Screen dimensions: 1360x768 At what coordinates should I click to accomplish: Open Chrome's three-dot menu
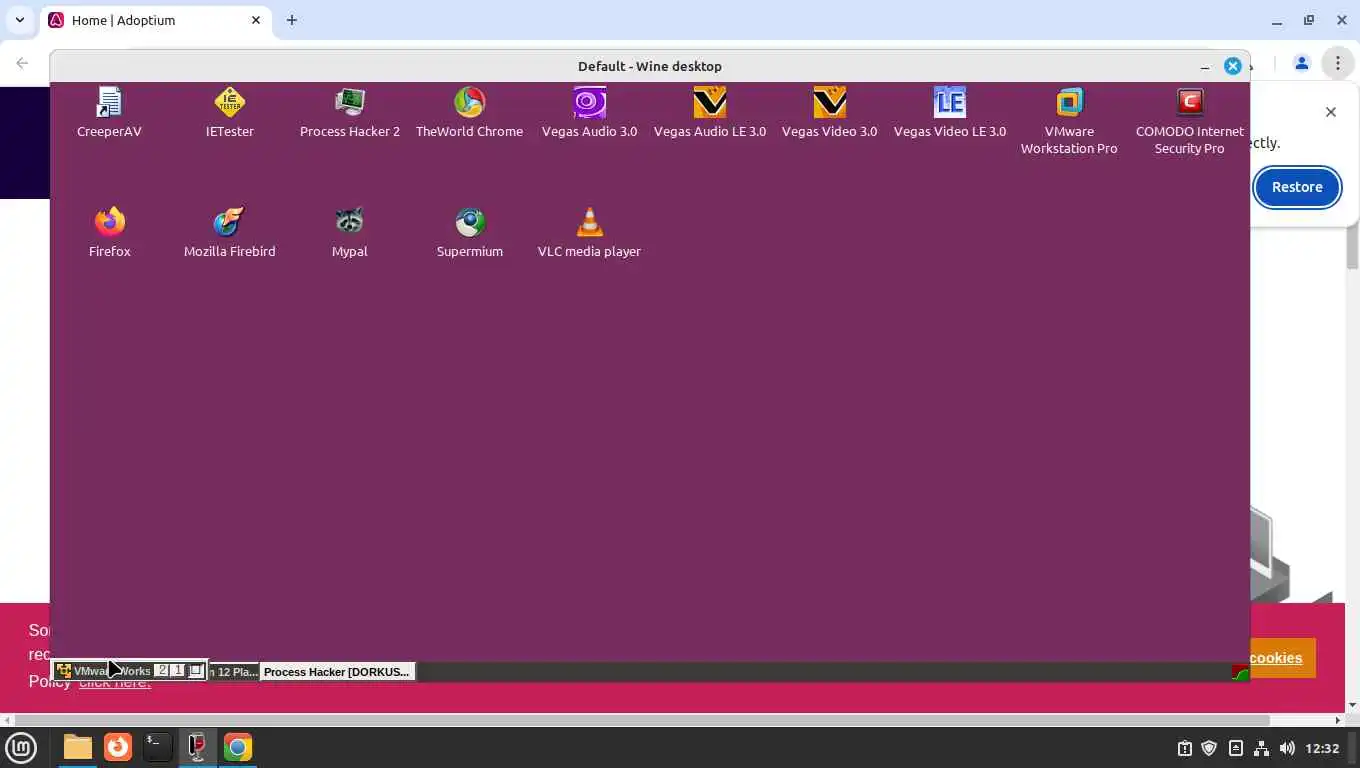[1337, 63]
